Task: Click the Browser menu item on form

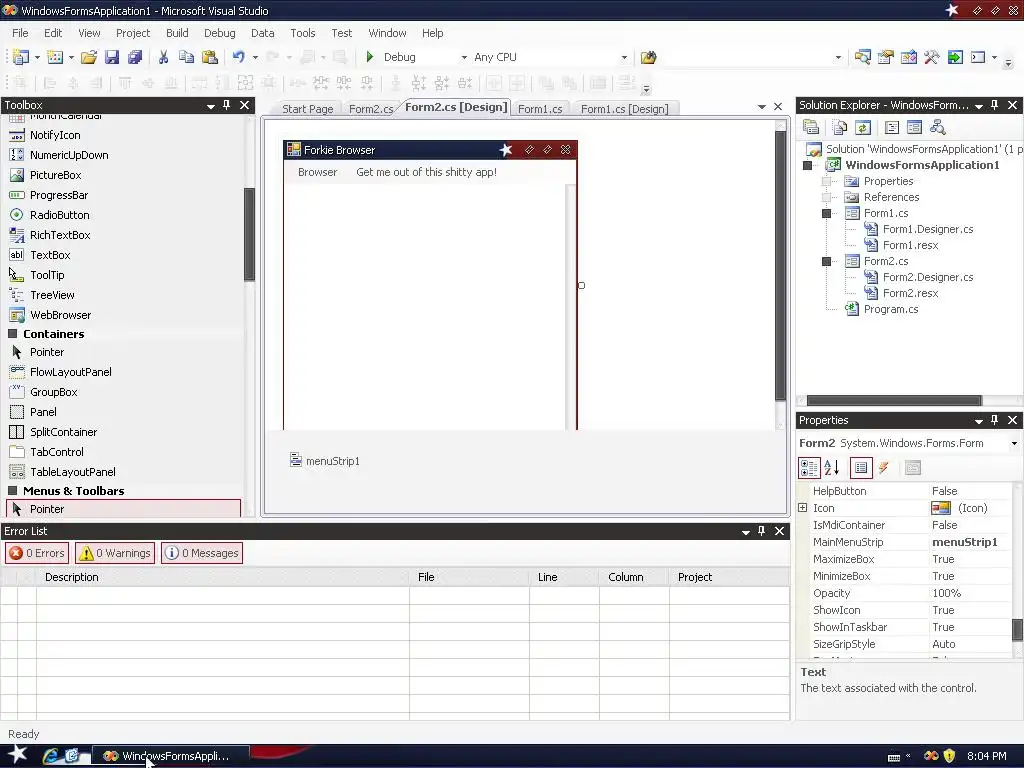Action: (317, 172)
